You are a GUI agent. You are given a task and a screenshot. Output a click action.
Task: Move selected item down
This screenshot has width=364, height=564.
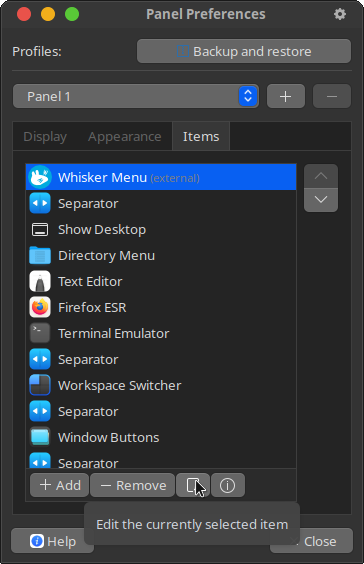[x=321, y=200]
